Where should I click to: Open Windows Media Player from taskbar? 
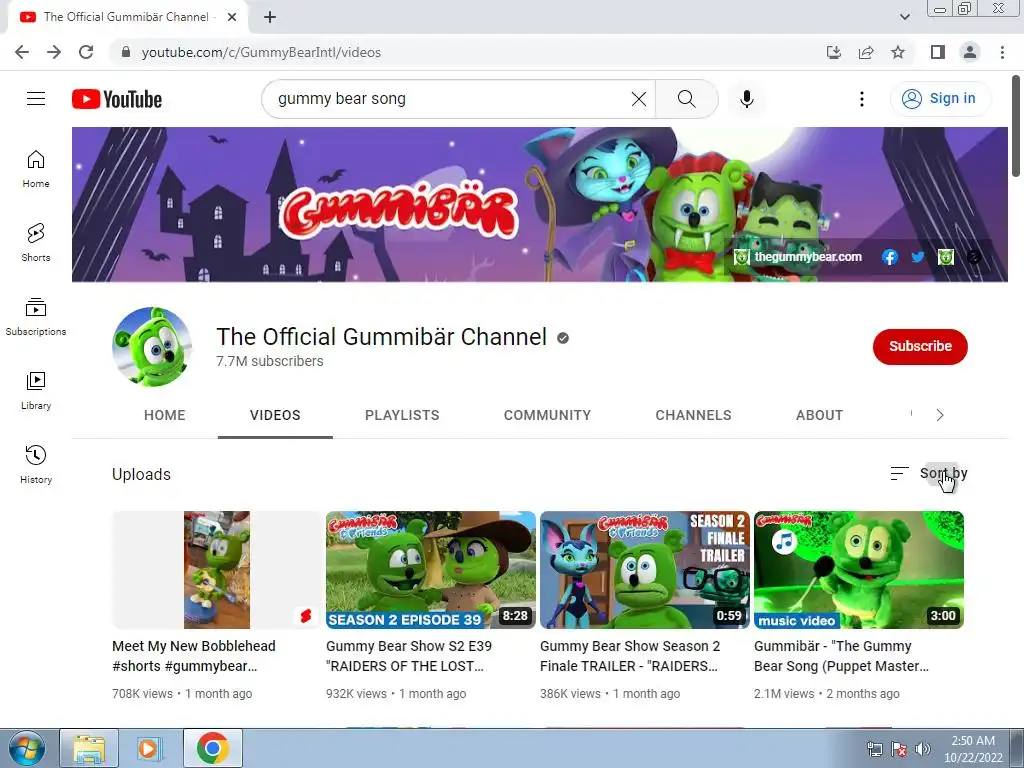pos(149,748)
